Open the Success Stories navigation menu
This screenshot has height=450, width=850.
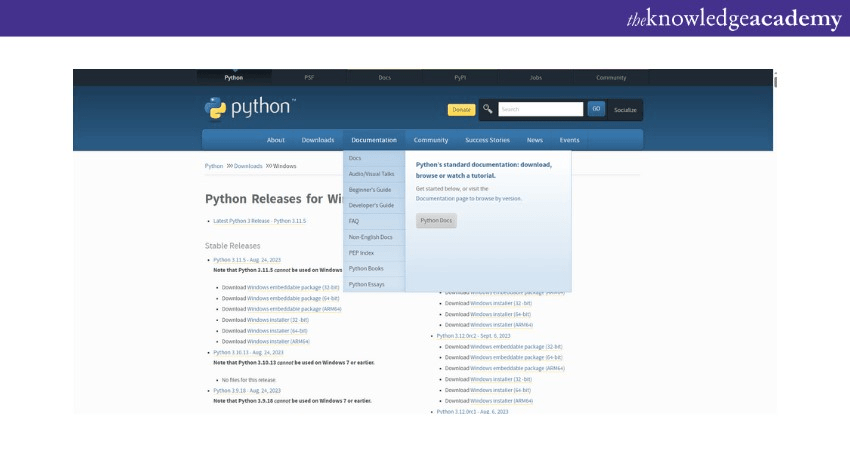(487, 140)
